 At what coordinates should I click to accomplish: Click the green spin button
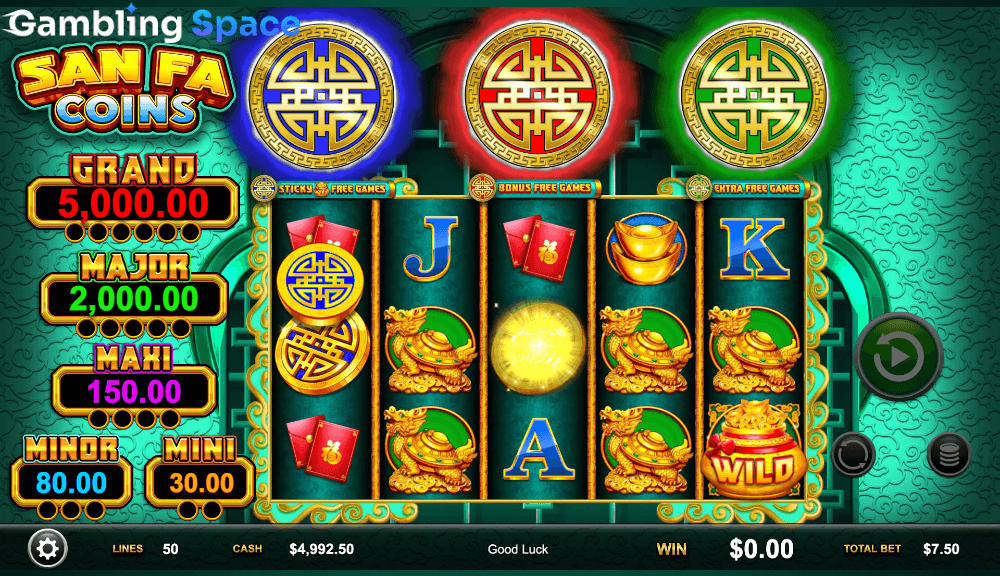[x=899, y=356]
